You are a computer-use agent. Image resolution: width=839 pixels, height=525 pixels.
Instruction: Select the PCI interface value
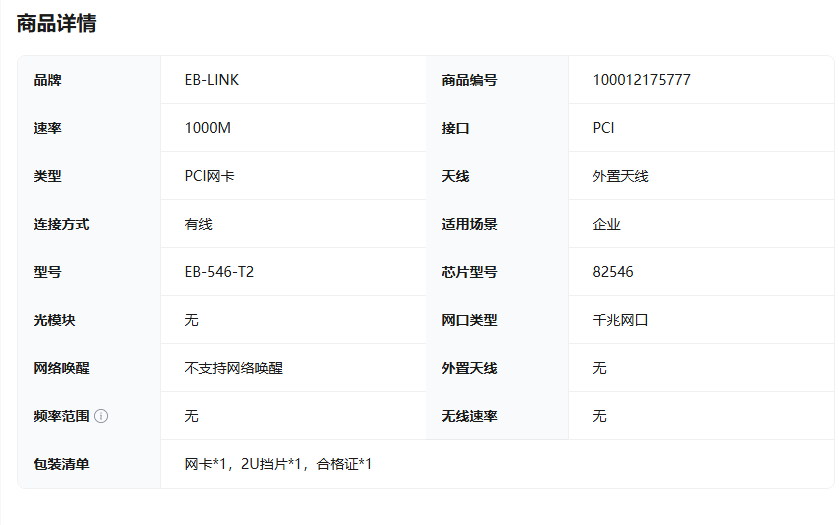(603, 128)
